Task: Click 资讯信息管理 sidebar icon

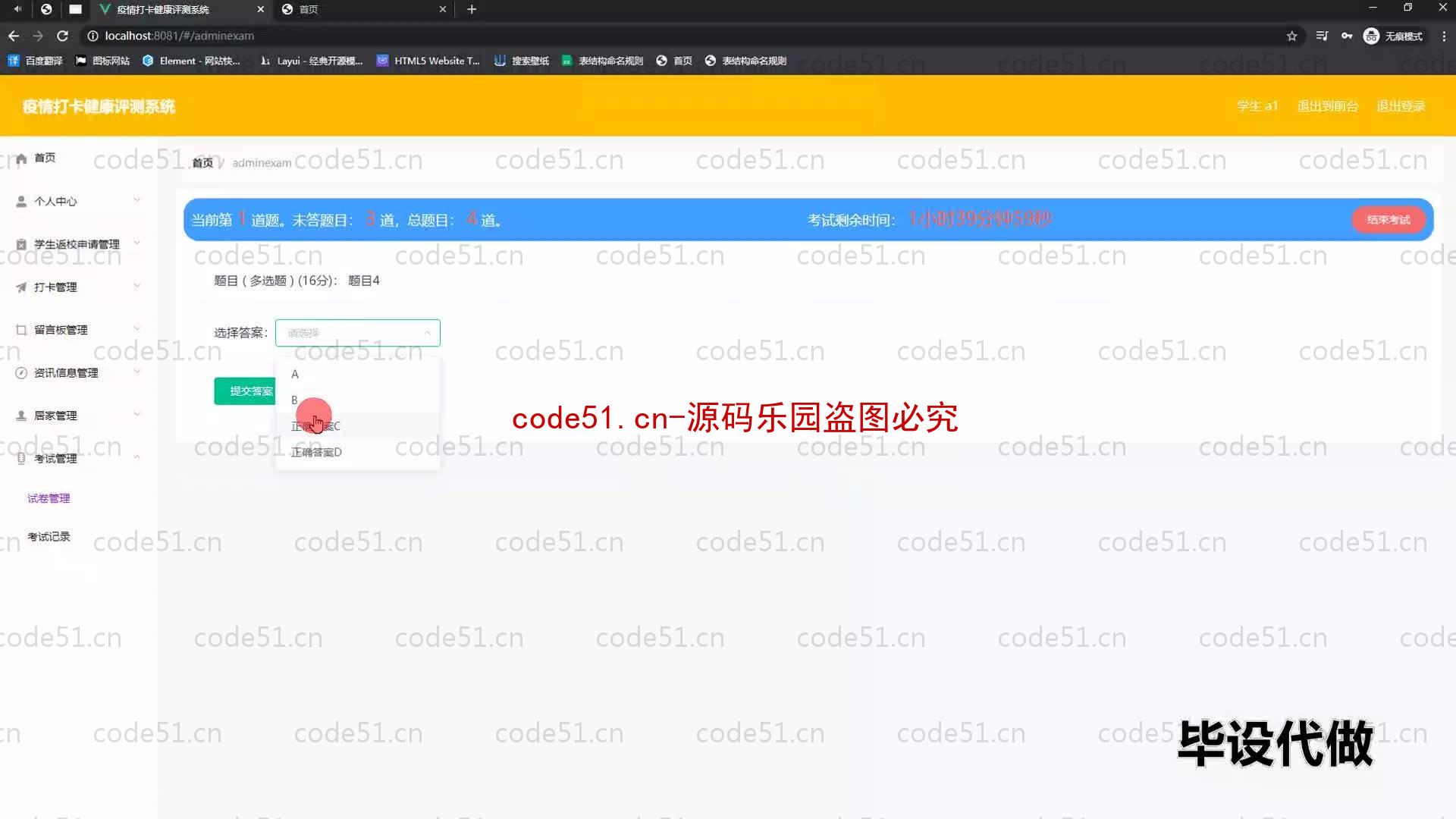Action: (x=21, y=372)
